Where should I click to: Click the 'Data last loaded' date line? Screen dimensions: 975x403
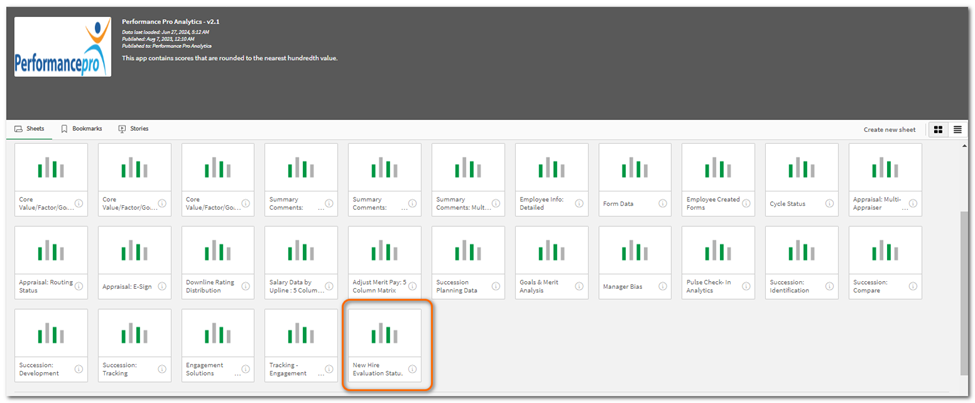[x=165, y=31]
